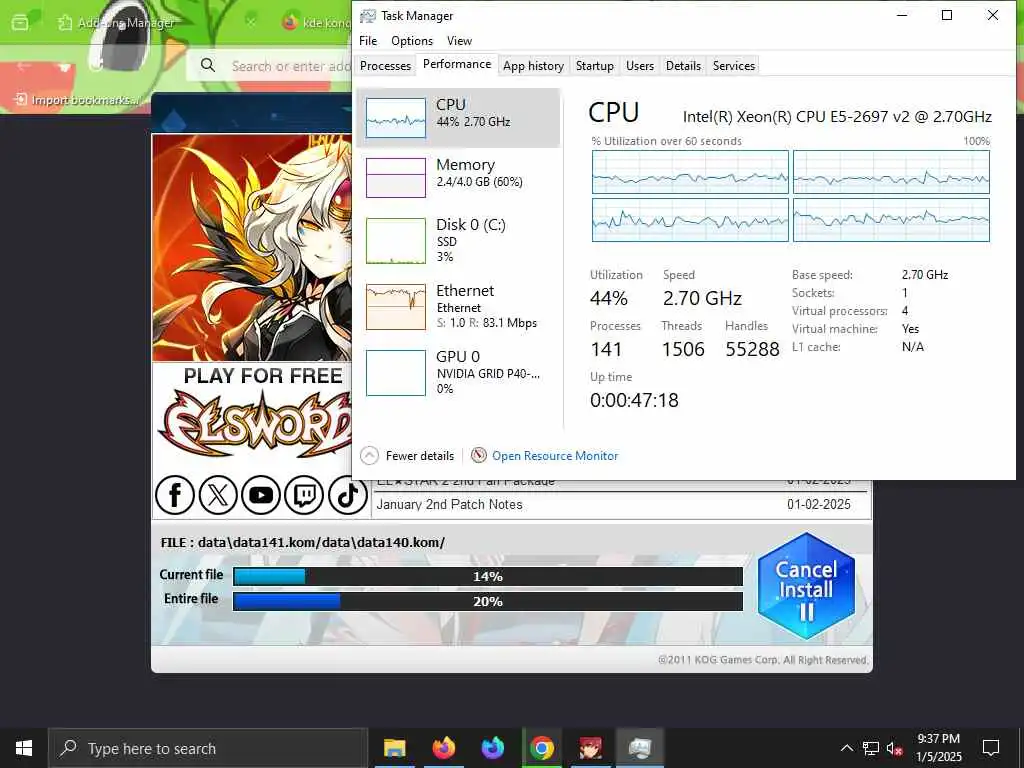
Task: Click the Current file progress bar
Action: point(488,577)
